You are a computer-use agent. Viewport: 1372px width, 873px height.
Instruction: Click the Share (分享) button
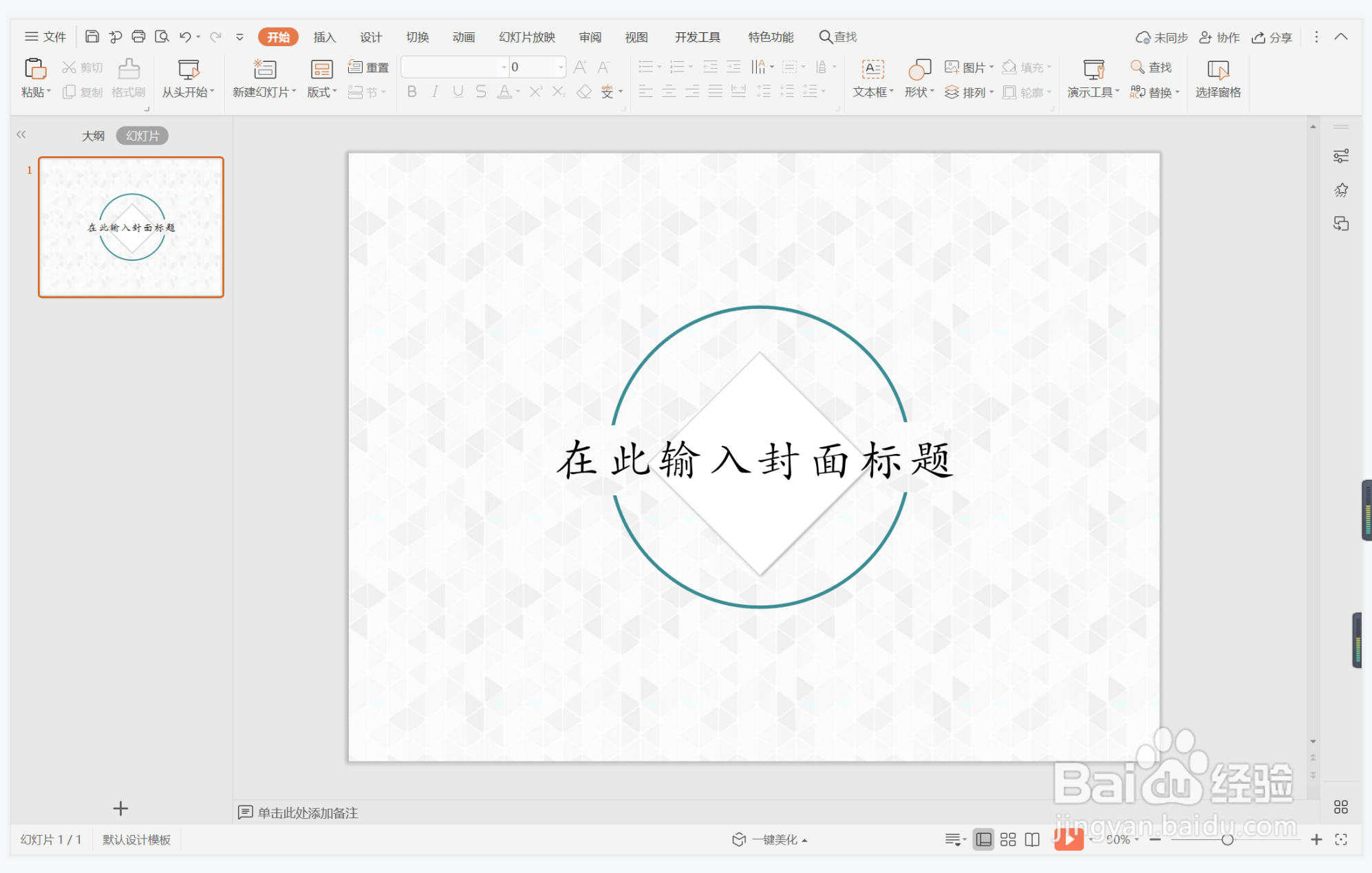pyautogui.click(x=1272, y=37)
